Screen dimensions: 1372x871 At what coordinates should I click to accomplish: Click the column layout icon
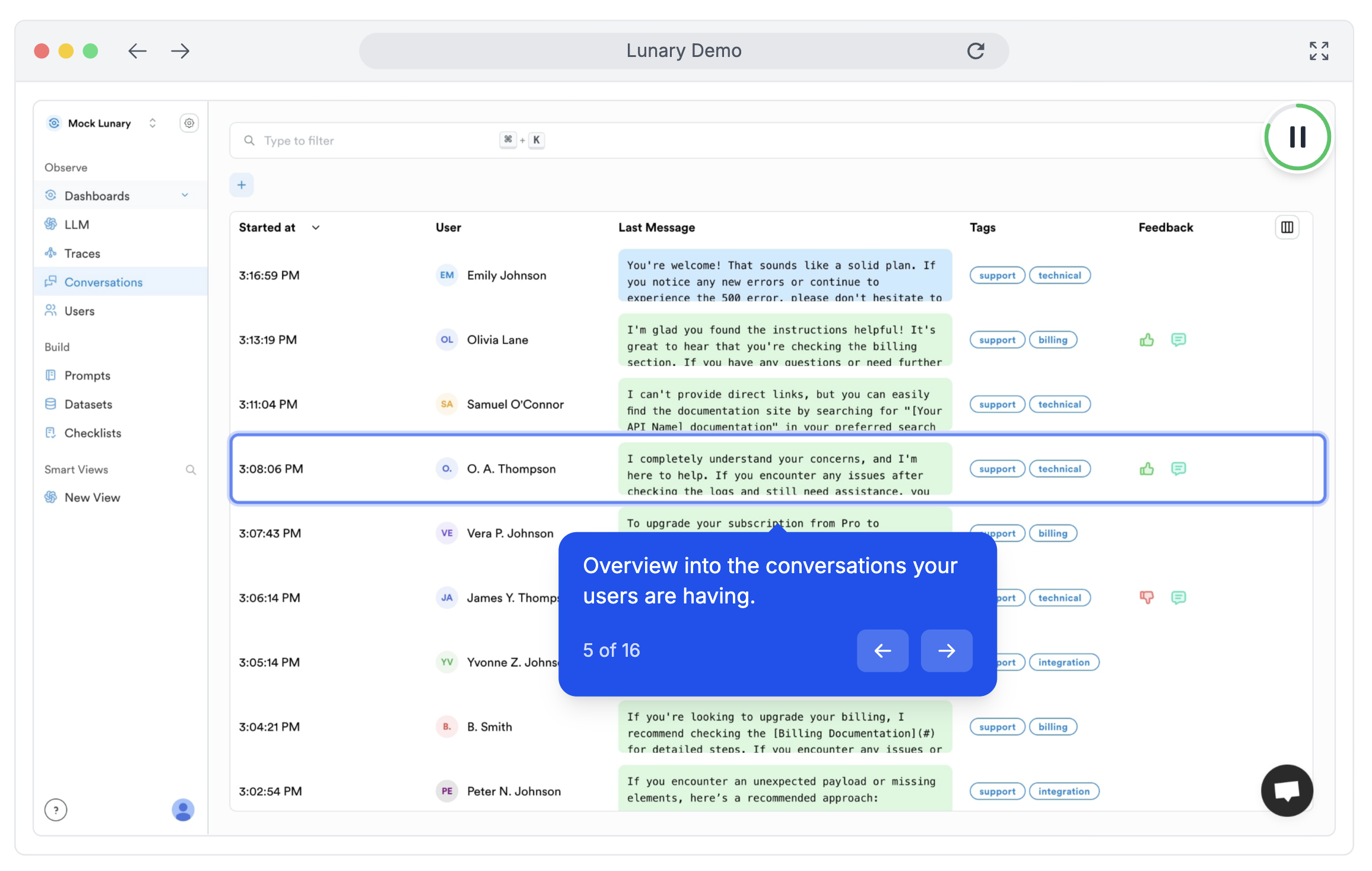(1287, 227)
